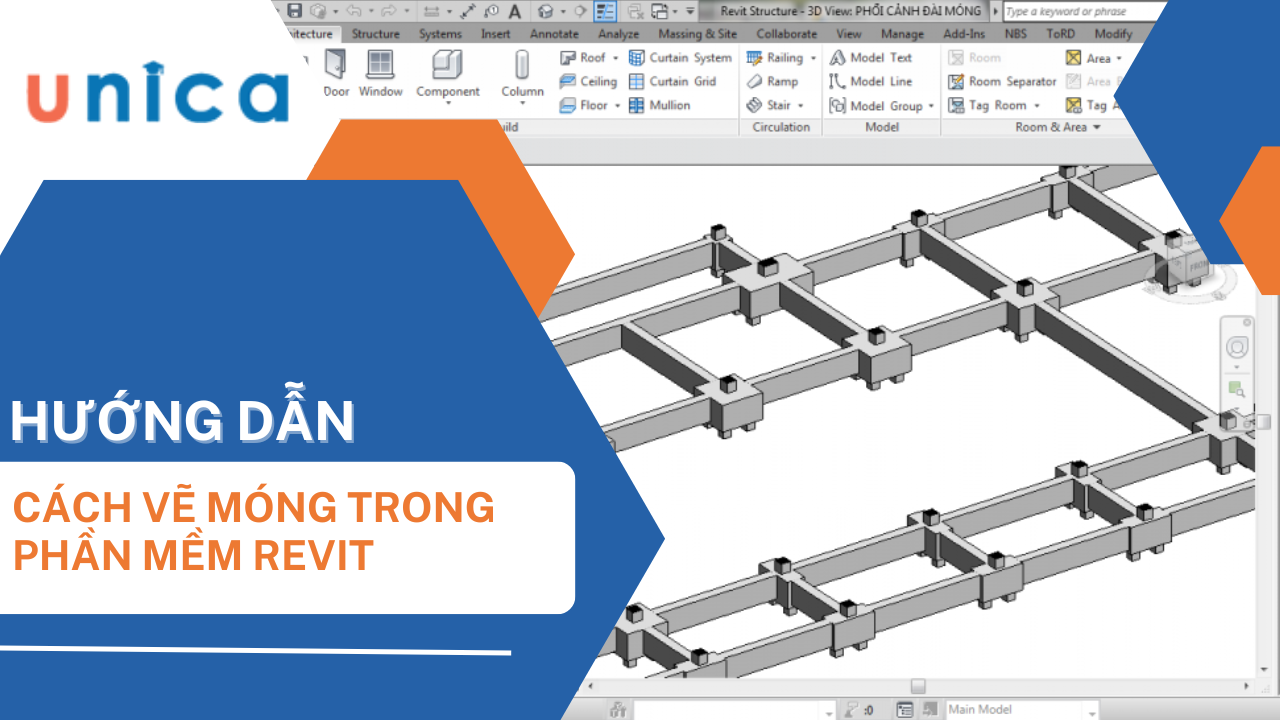Switch to the Annotate tab

[554, 34]
